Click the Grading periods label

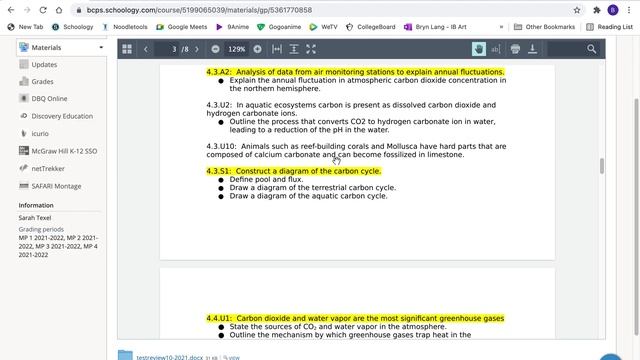point(41,229)
